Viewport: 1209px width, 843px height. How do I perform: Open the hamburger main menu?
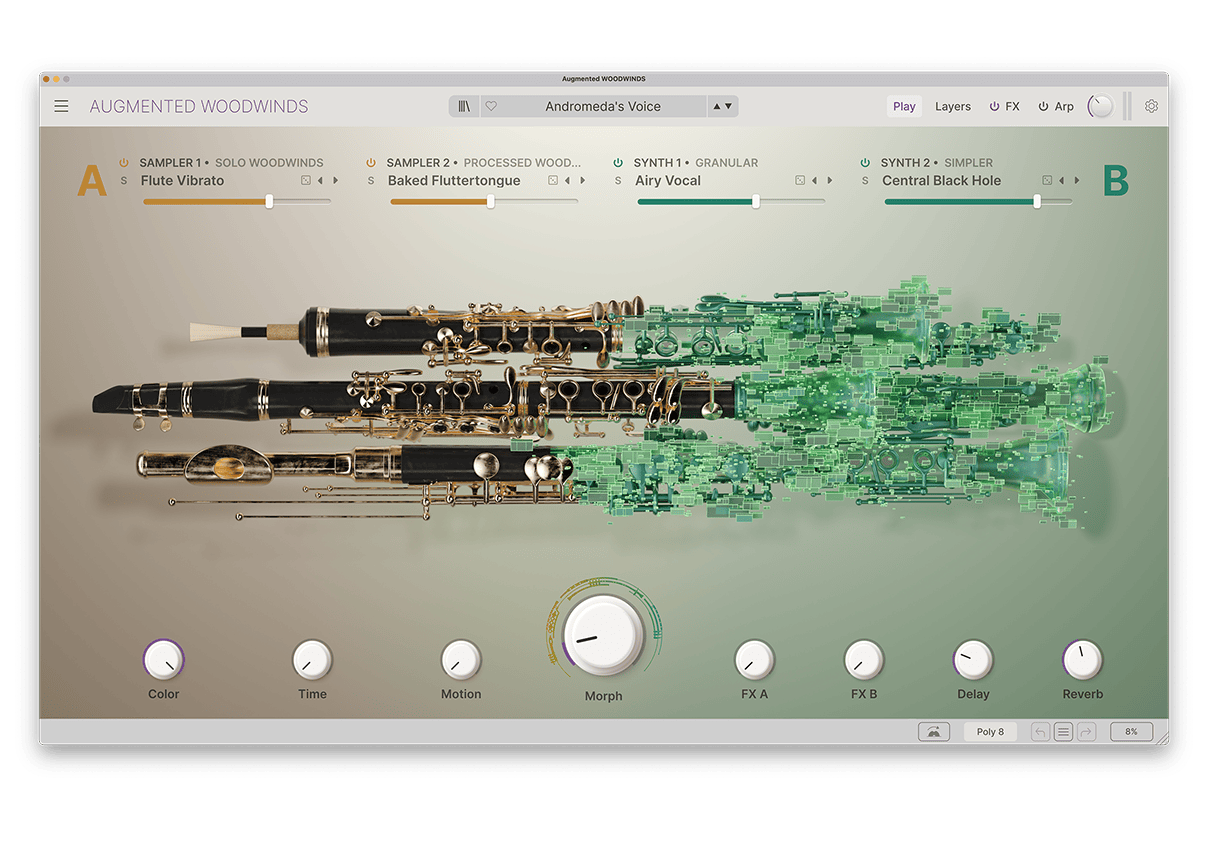[62, 106]
